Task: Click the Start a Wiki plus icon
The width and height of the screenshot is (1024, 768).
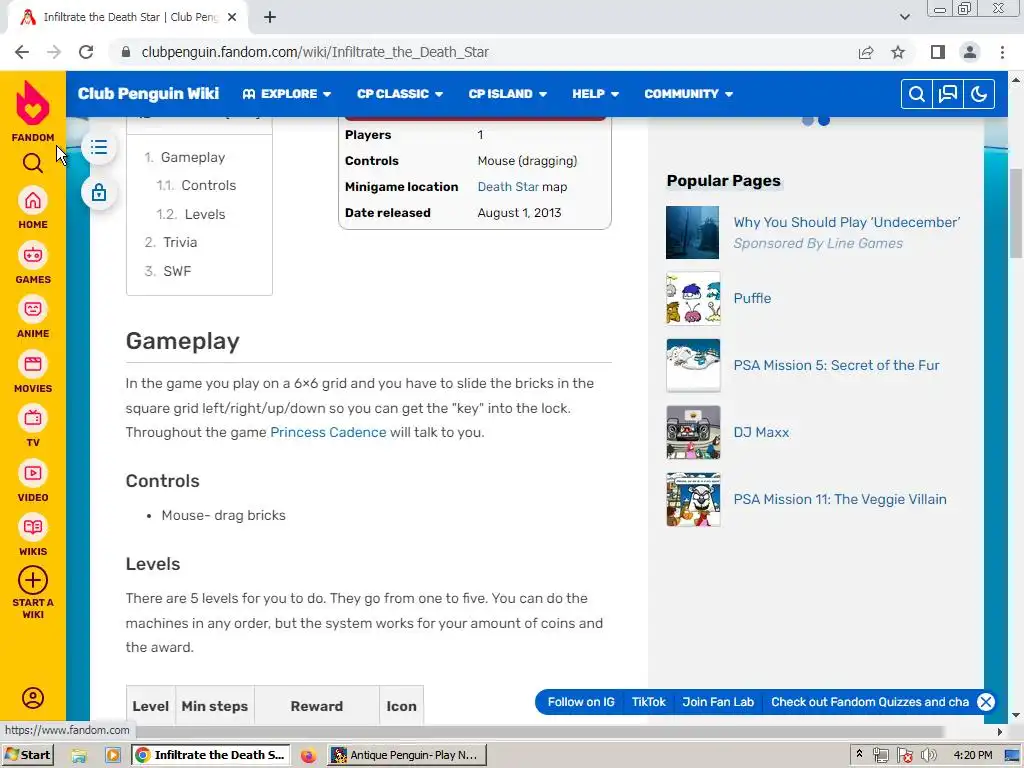Action: click(33, 580)
